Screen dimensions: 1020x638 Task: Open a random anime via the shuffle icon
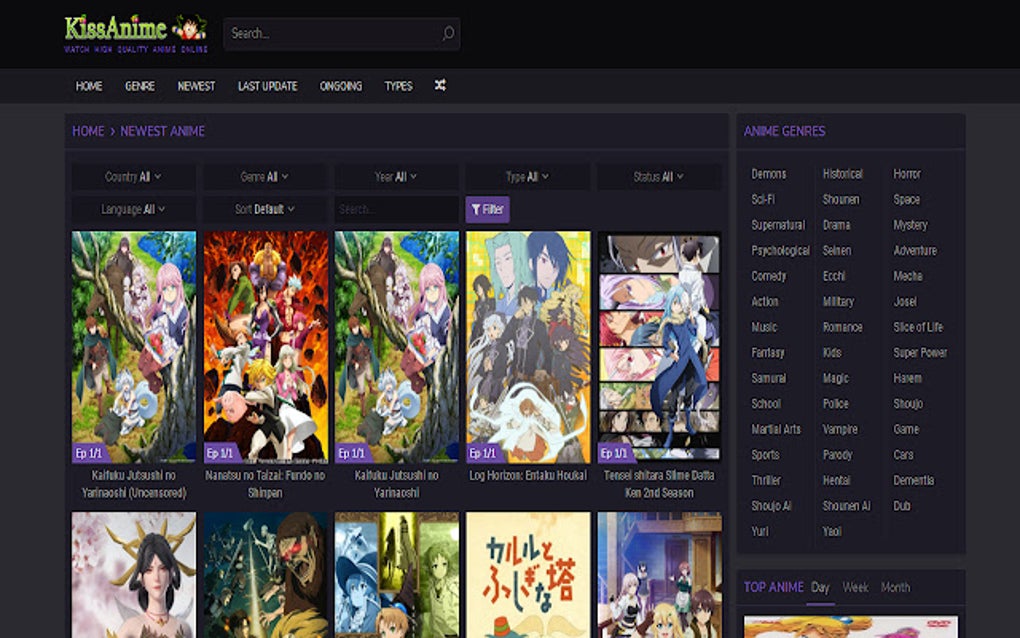(440, 86)
